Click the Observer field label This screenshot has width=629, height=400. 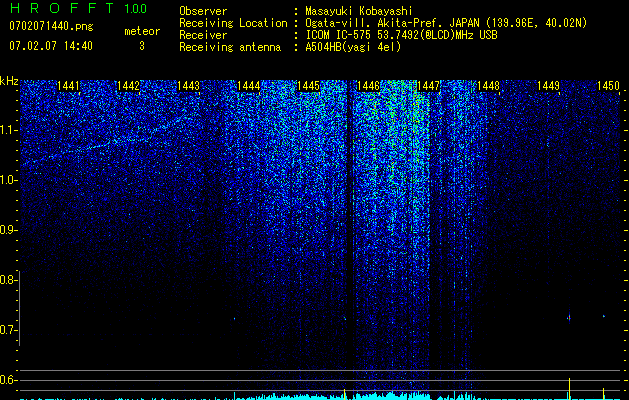click(203, 11)
